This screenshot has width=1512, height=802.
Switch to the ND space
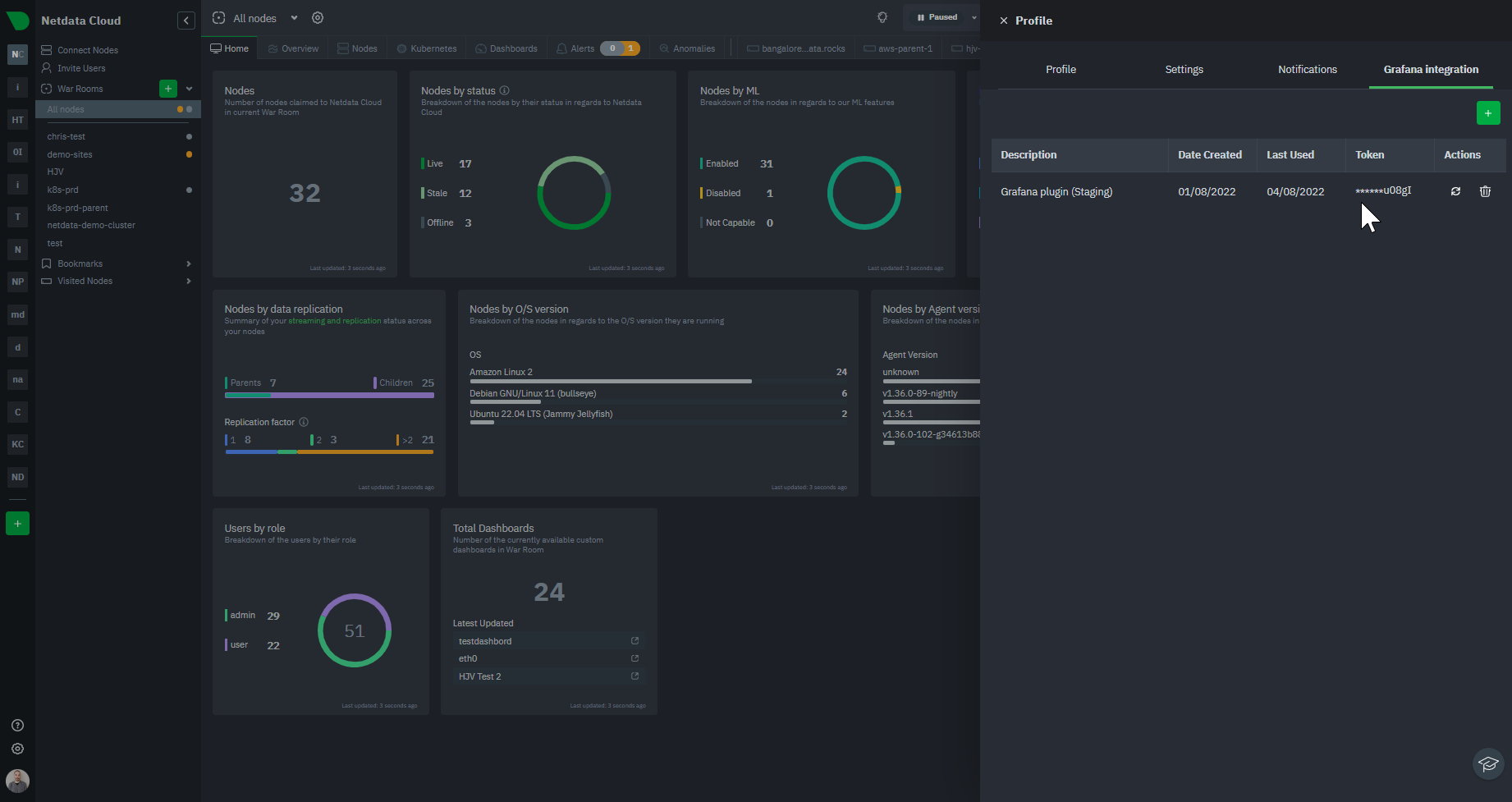tap(17, 477)
